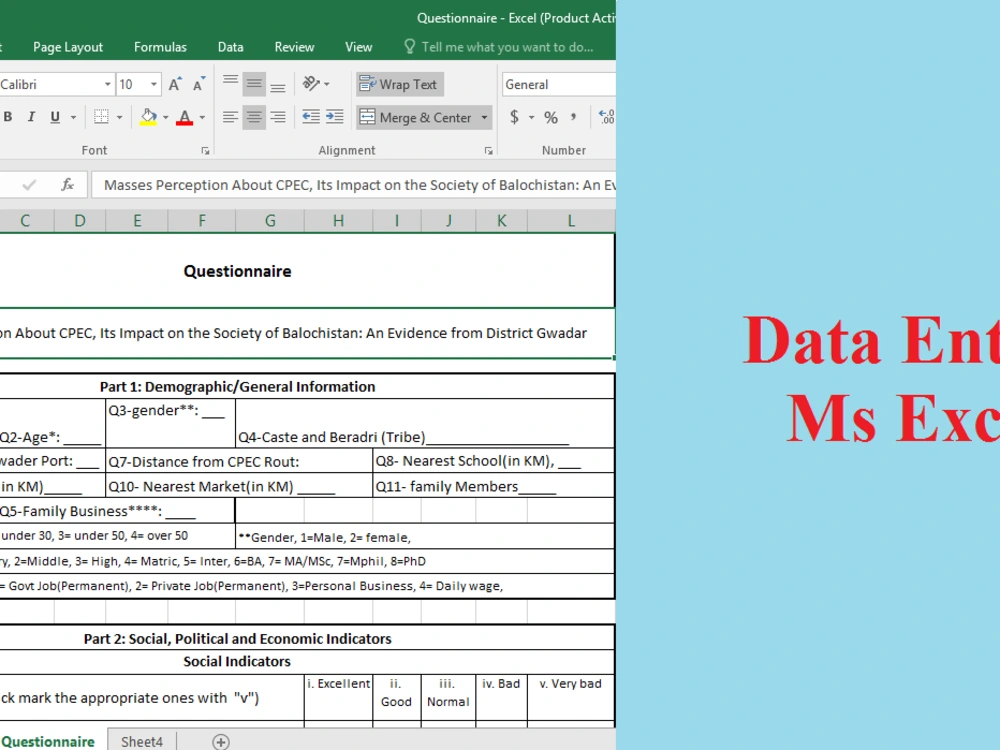
Task: Open Font settings dialog launcher
Action: [205, 151]
